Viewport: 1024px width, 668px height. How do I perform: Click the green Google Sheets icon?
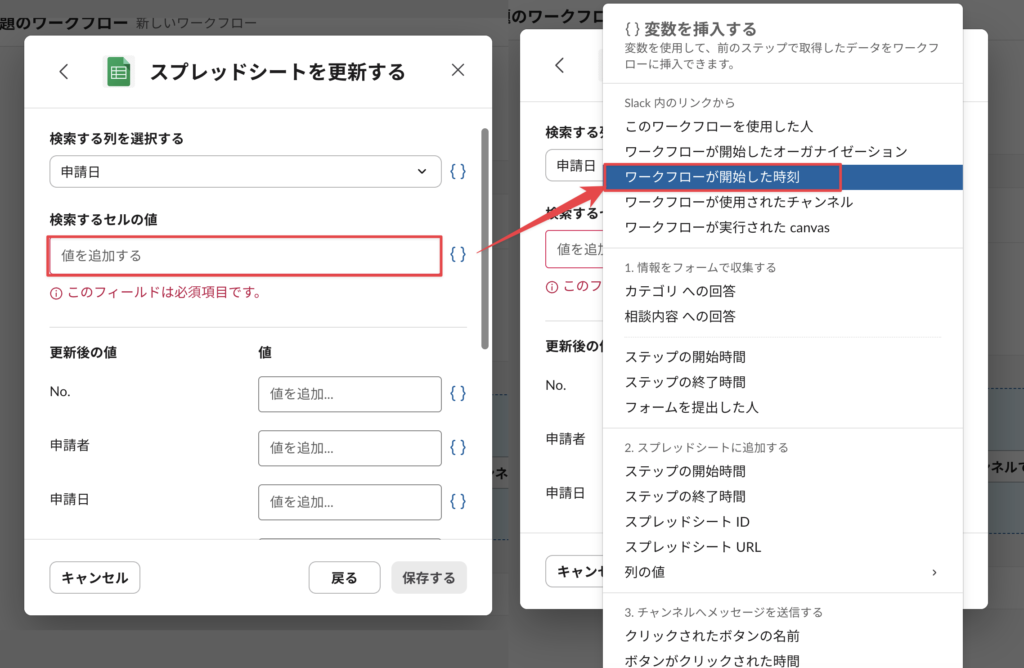tap(119, 72)
